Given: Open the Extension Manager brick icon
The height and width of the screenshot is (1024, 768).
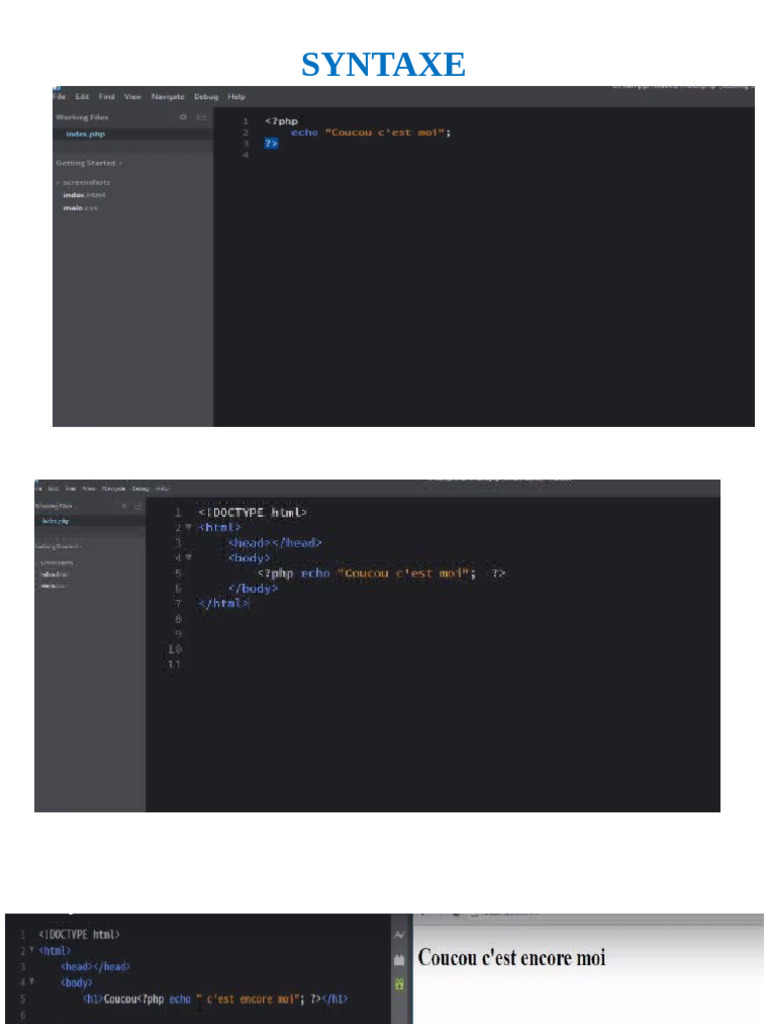Looking at the screenshot, I should pos(400,959).
